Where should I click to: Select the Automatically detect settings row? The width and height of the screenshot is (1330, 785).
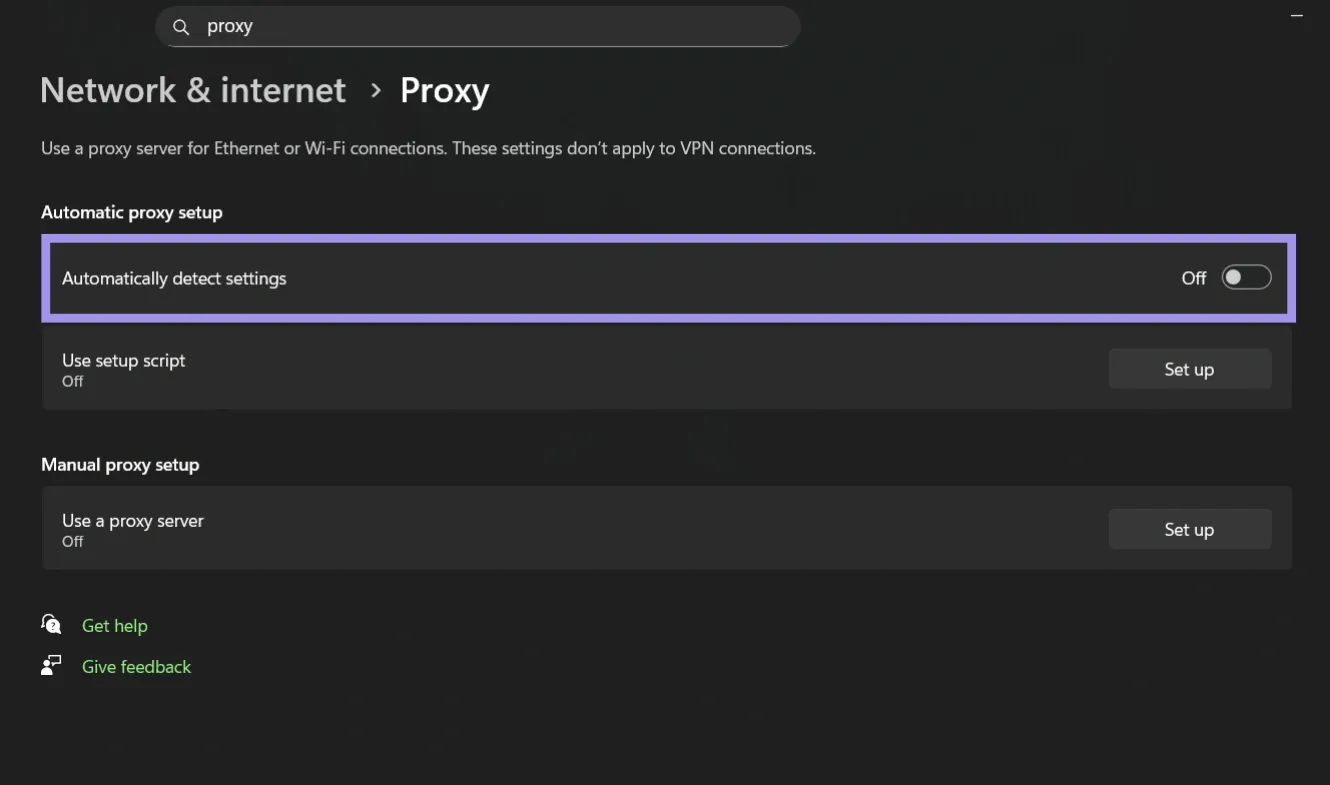(500, 277)
